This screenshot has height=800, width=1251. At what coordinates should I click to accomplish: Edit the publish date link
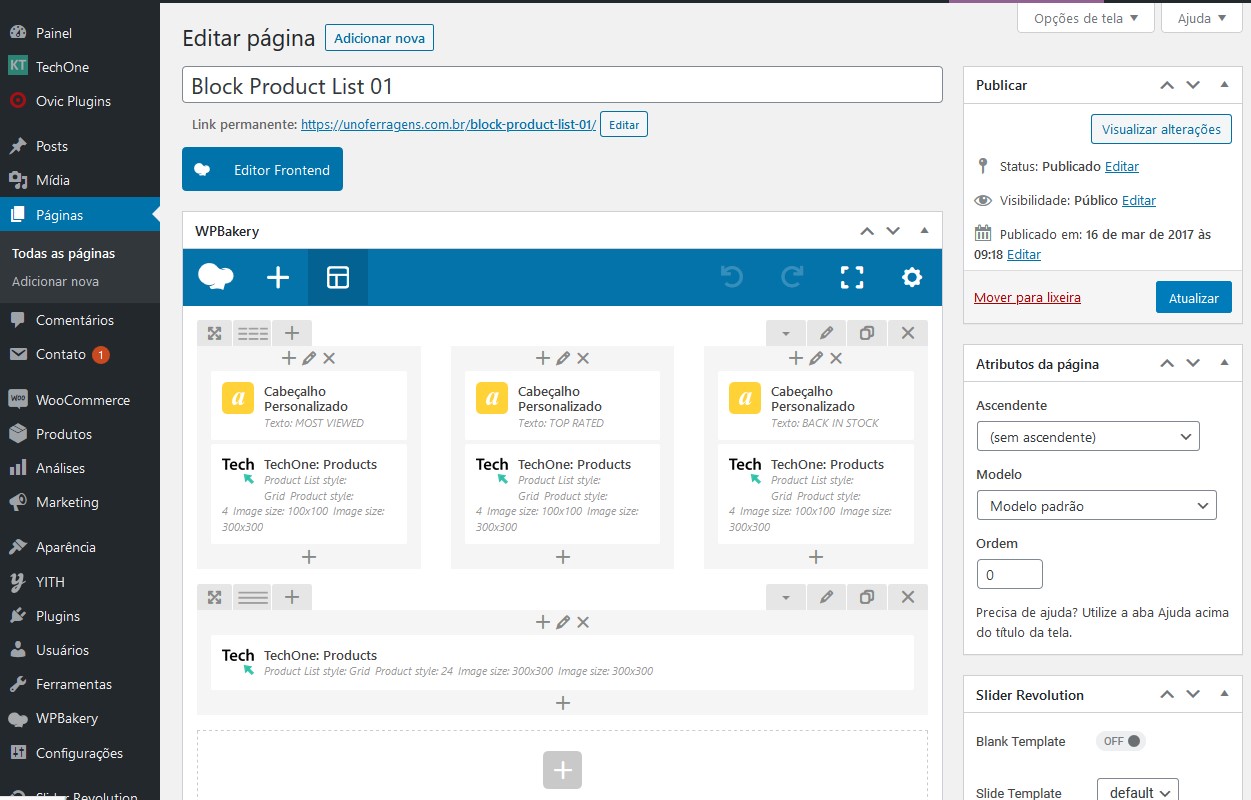[x=1024, y=254]
